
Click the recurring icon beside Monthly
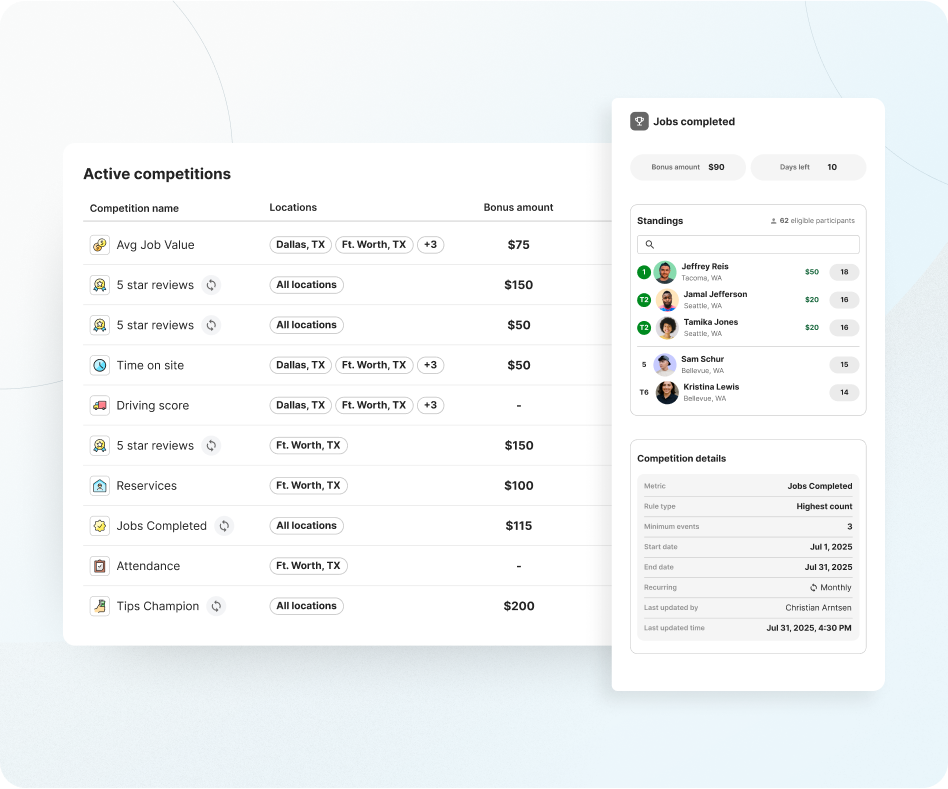[813, 588]
